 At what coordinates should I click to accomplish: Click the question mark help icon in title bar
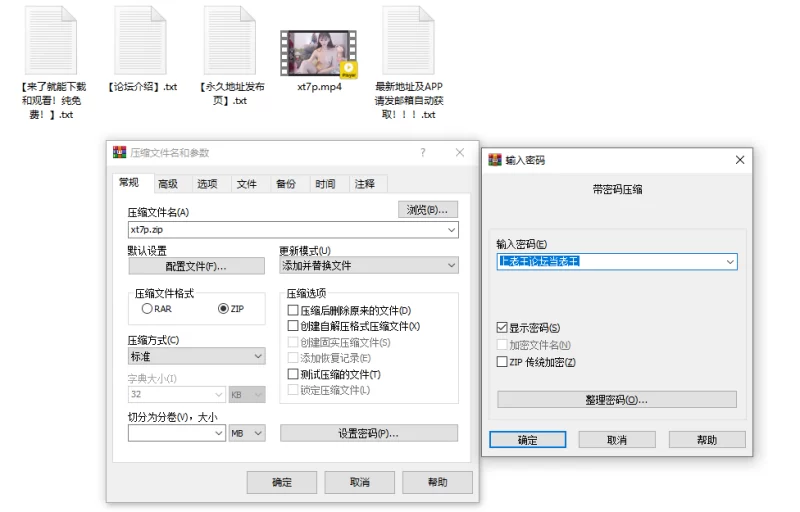point(423,153)
